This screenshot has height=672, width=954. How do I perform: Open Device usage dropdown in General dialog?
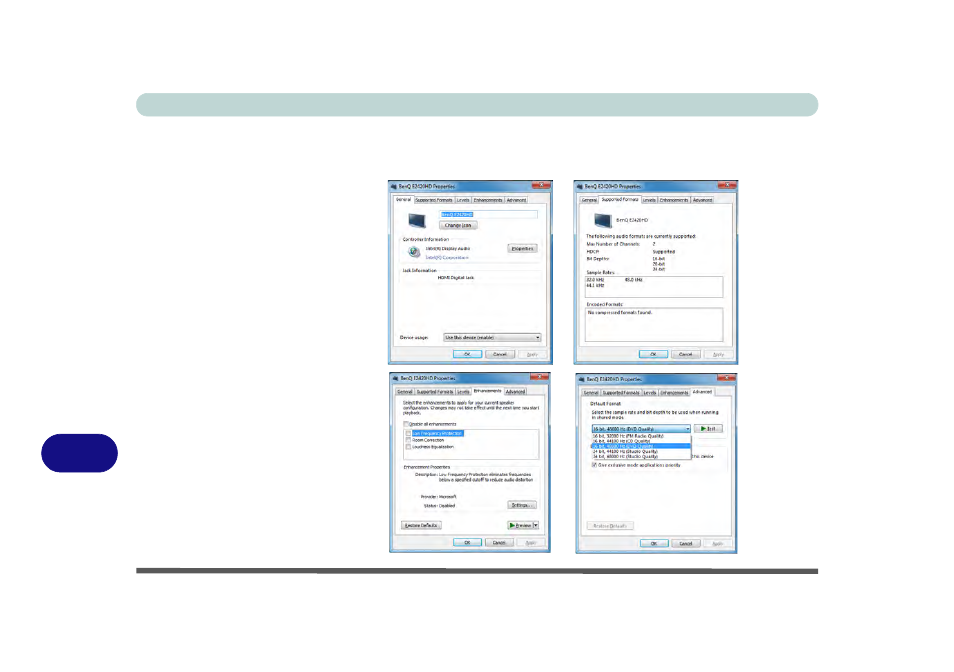(492, 338)
